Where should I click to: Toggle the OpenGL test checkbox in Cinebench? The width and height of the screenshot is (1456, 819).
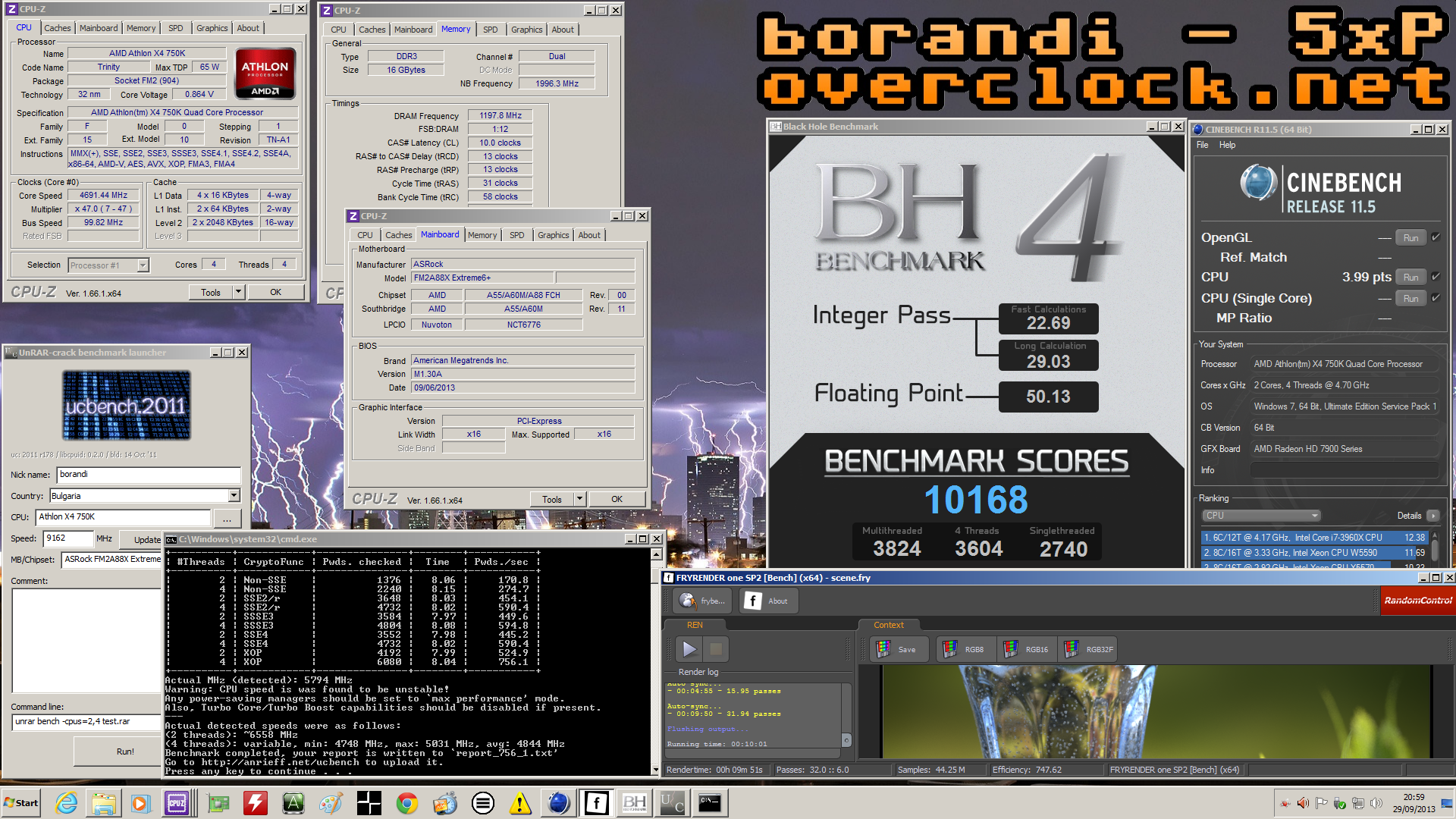click(1436, 237)
